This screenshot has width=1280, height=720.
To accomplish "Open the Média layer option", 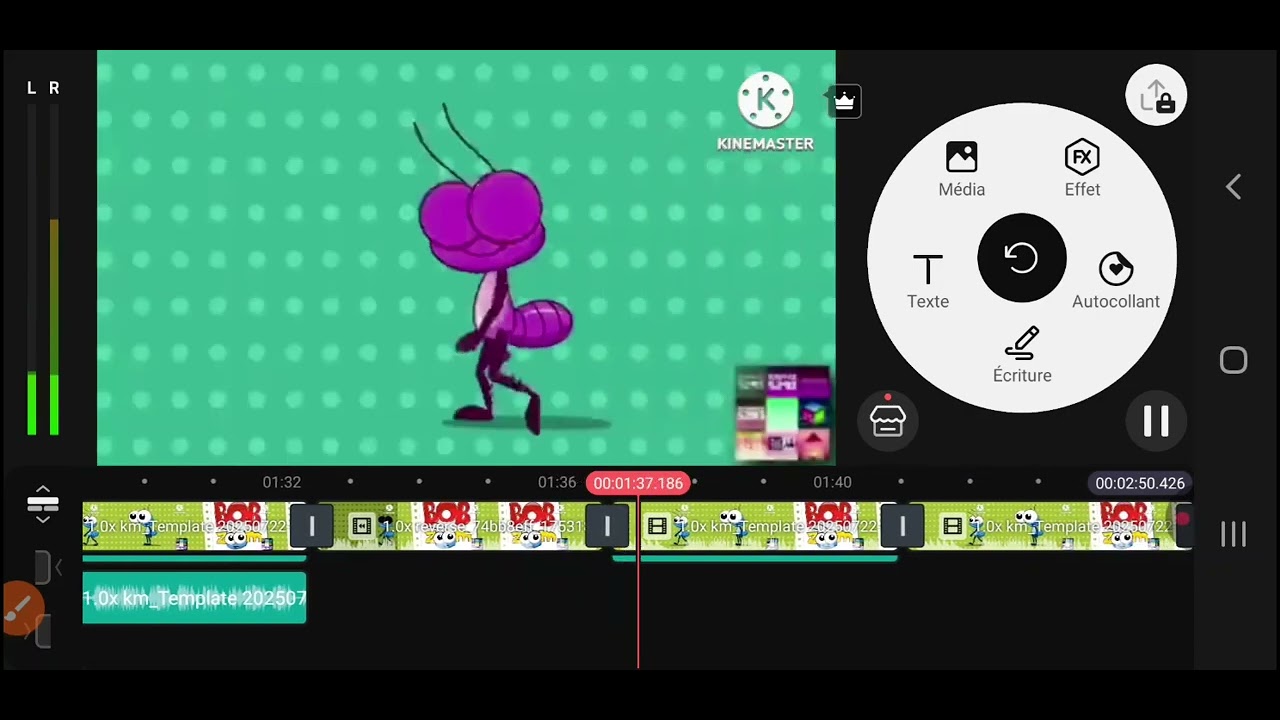I will 961,170.
